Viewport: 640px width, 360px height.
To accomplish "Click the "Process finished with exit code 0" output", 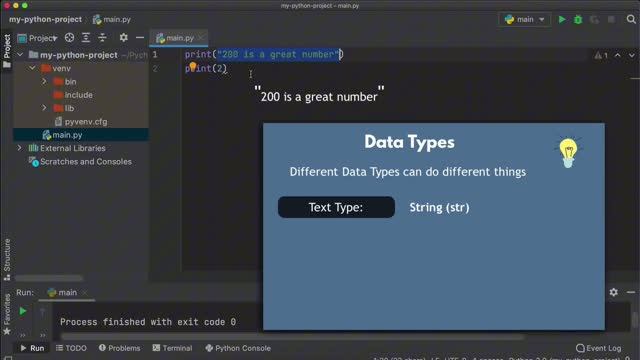I will [148, 322].
